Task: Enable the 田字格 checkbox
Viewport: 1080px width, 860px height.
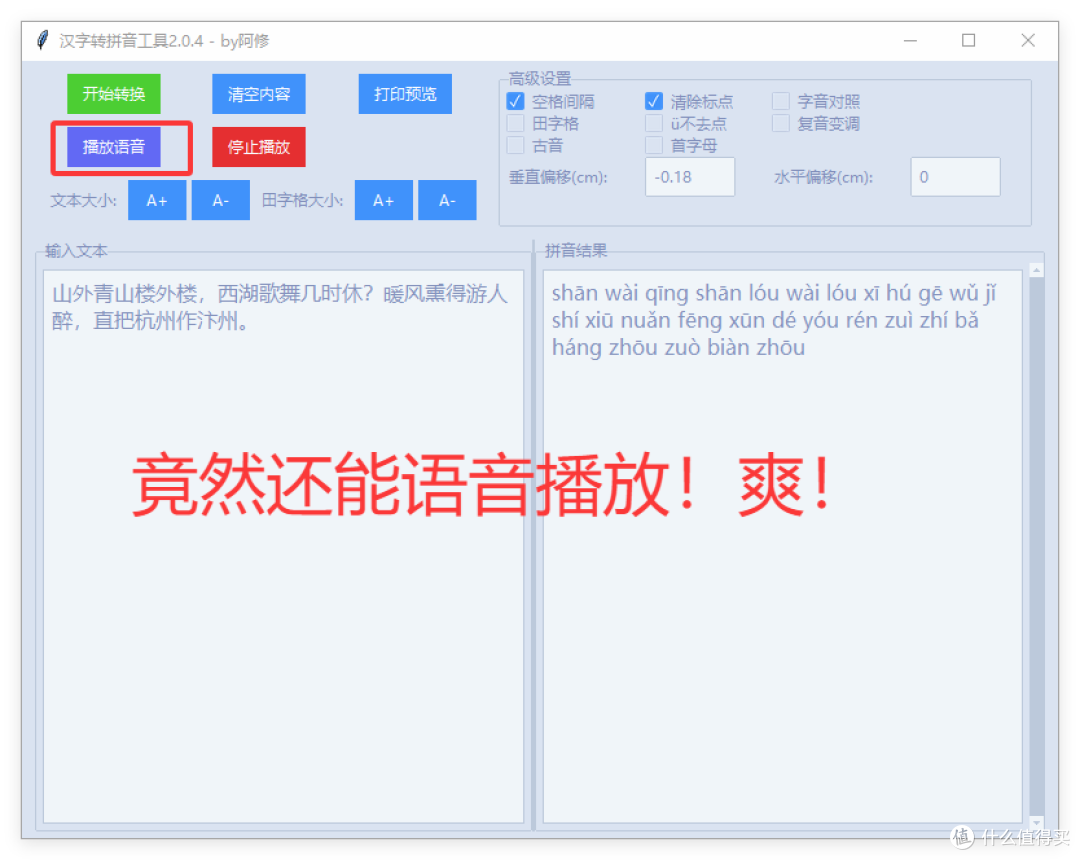Action: [515, 124]
